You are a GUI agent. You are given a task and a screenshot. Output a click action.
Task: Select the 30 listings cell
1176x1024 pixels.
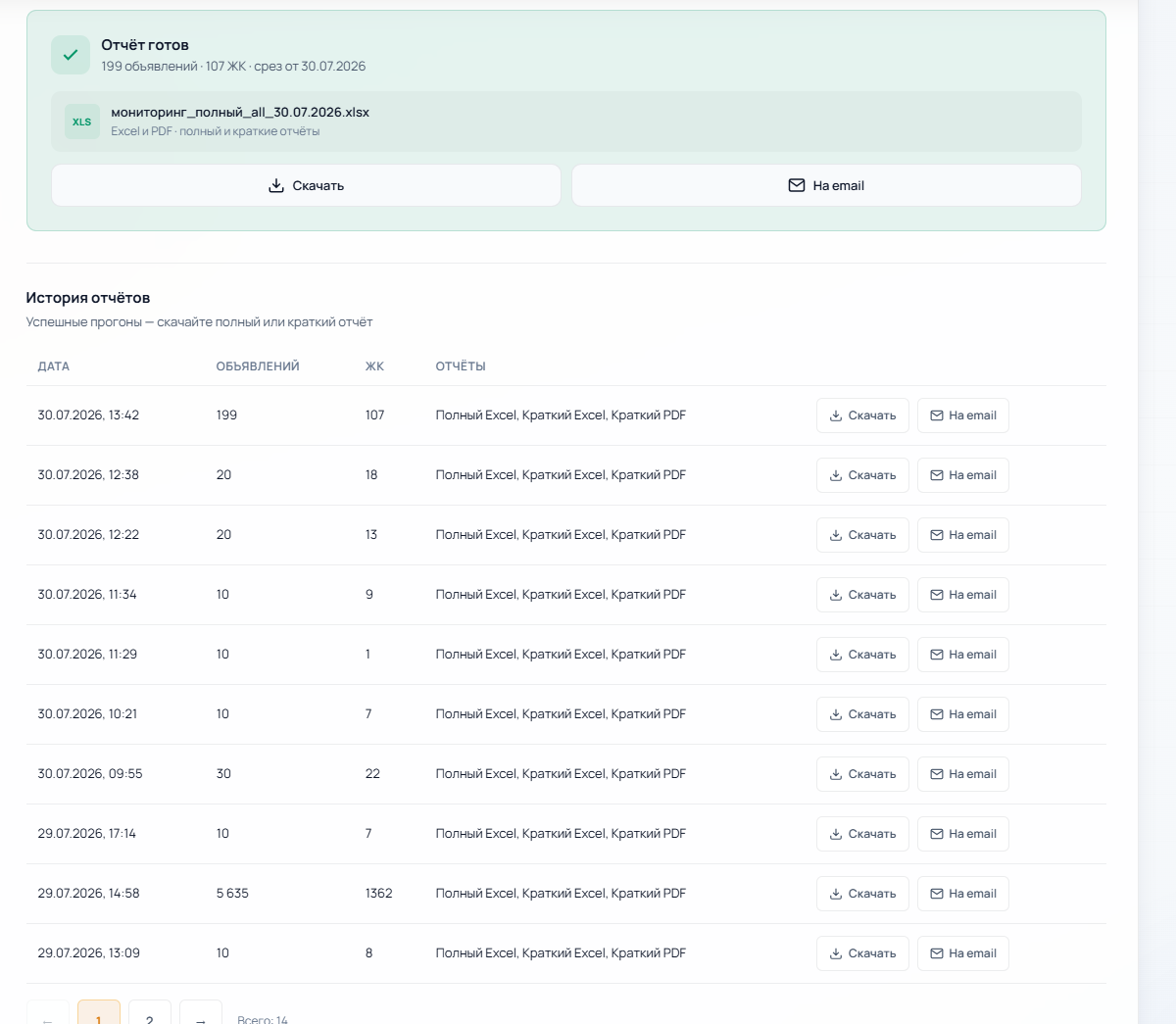click(223, 774)
